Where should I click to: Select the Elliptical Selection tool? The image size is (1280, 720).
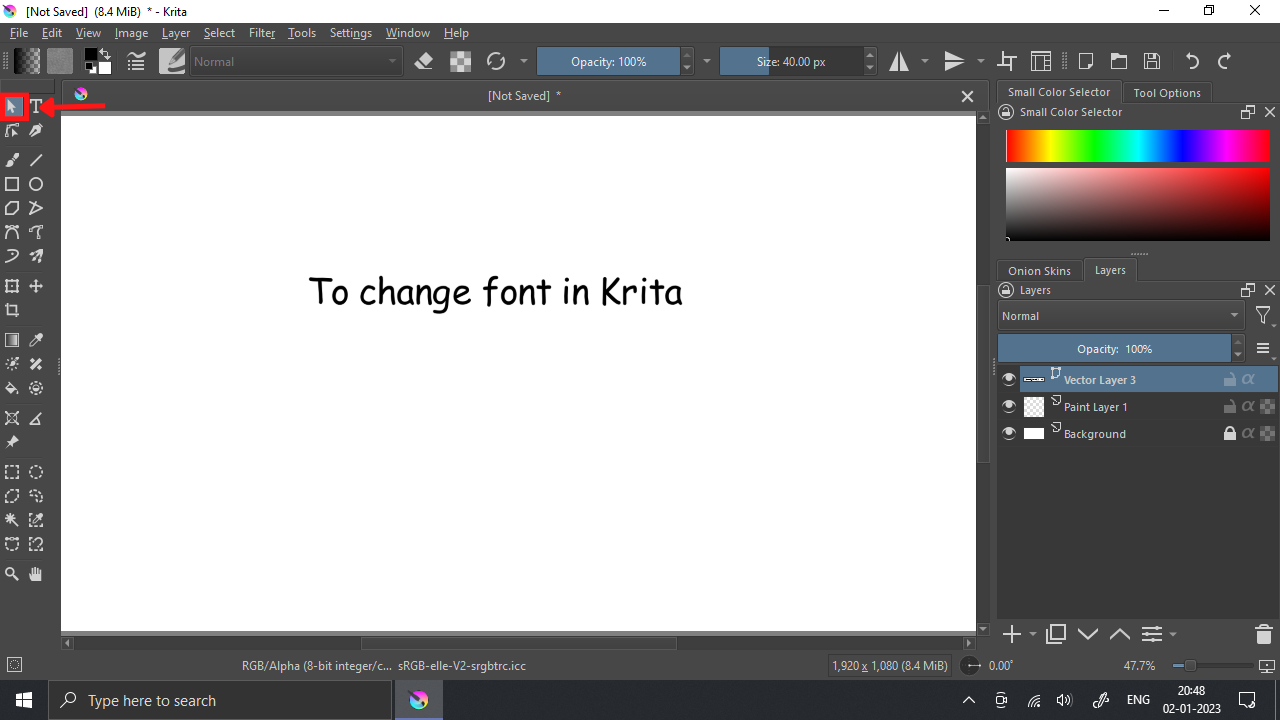[36, 472]
